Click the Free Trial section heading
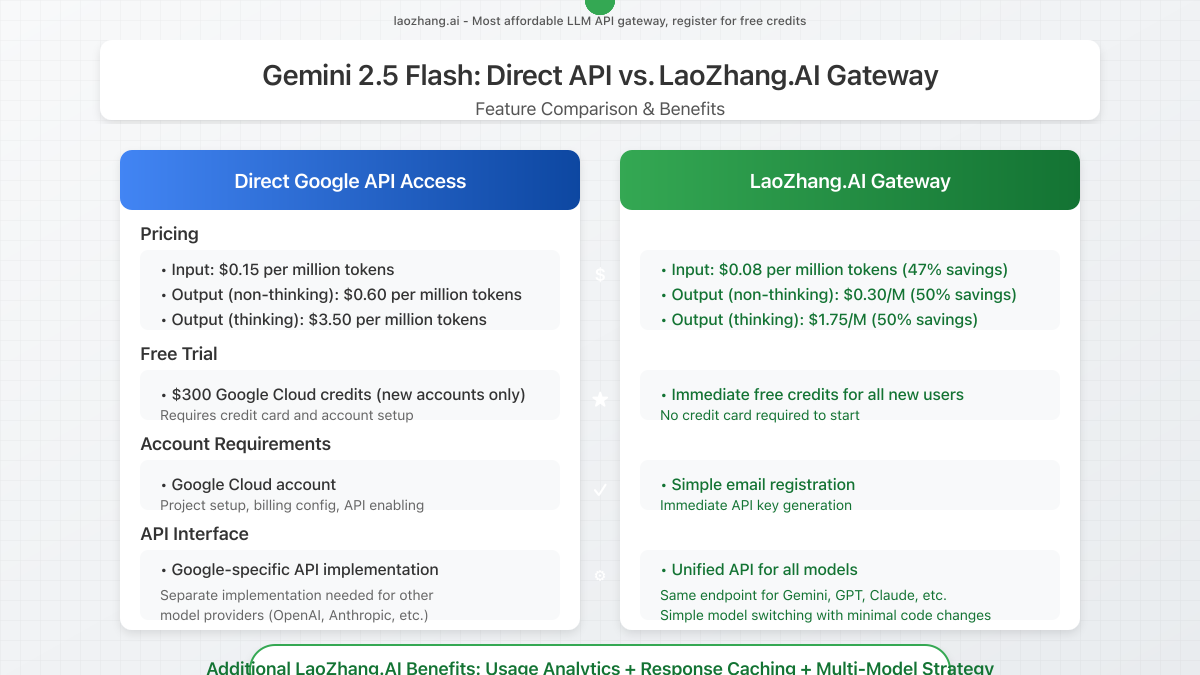The image size is (1200, 675). coord(179,354)
